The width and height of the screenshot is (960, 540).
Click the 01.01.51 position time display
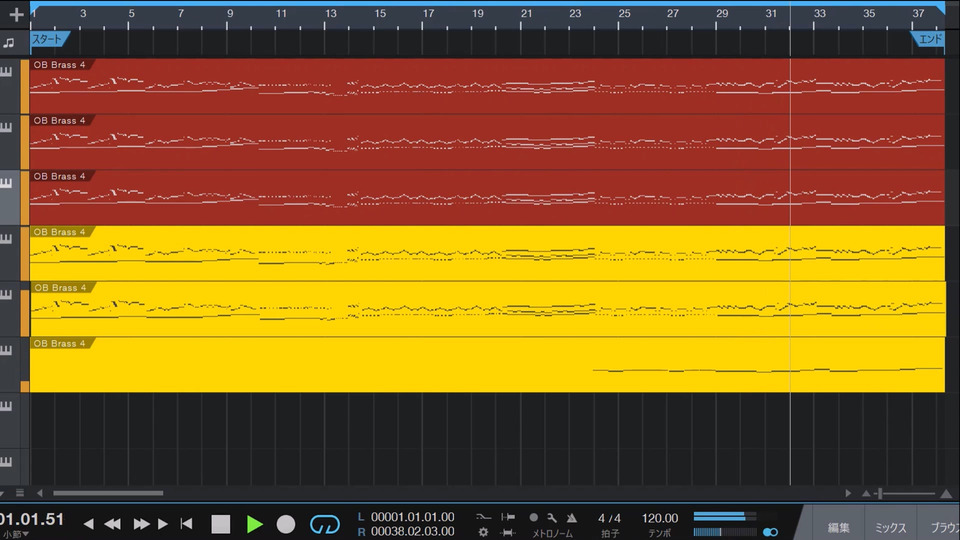(x=32, y=520)
